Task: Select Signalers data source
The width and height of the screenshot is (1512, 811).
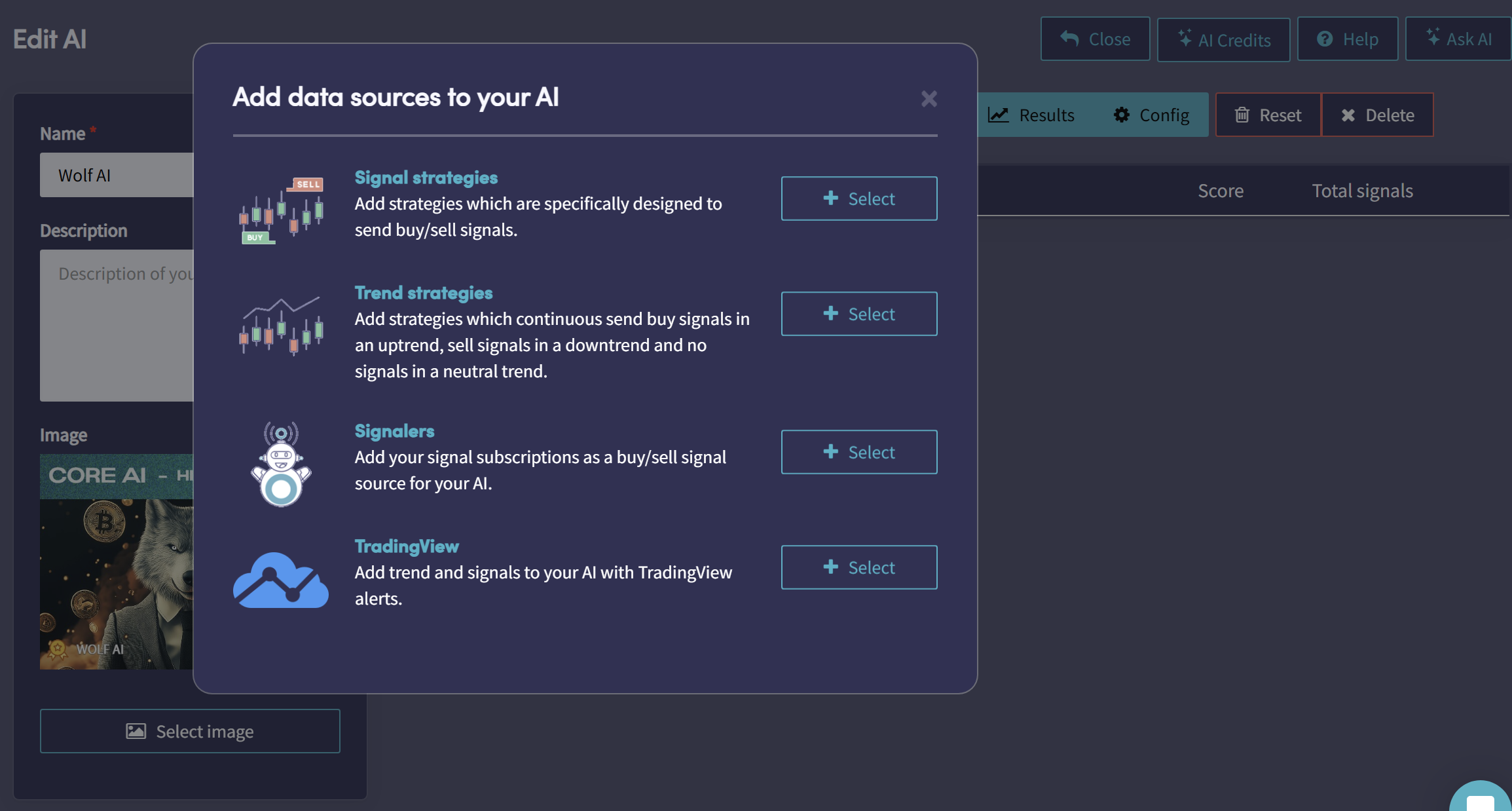Action: pos(859,452)
